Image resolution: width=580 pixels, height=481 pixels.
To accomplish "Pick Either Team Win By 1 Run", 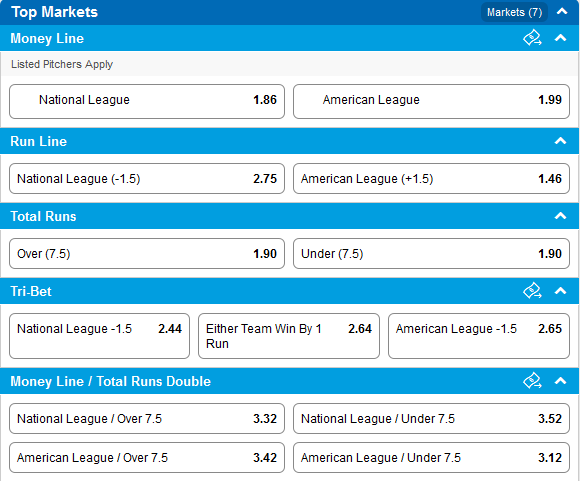I will (289, 336).
